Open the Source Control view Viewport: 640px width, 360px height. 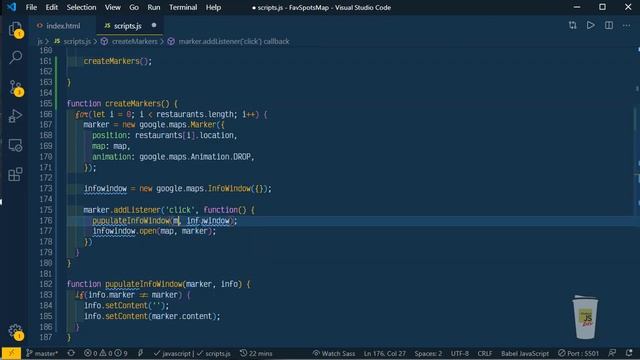(x=16, y=87)
